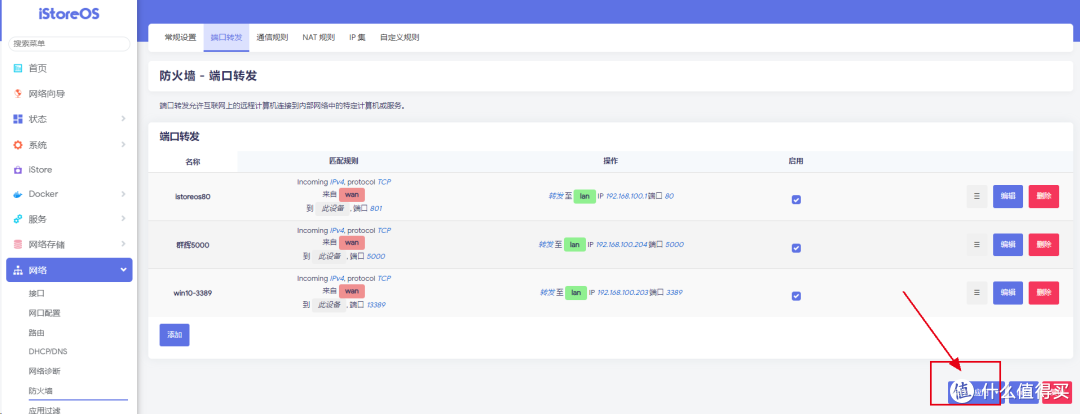The width and height of the screenshot is (1080, 414).
Task: Delete the win10-3389 forwarding rule
Action: [1043, 293]
